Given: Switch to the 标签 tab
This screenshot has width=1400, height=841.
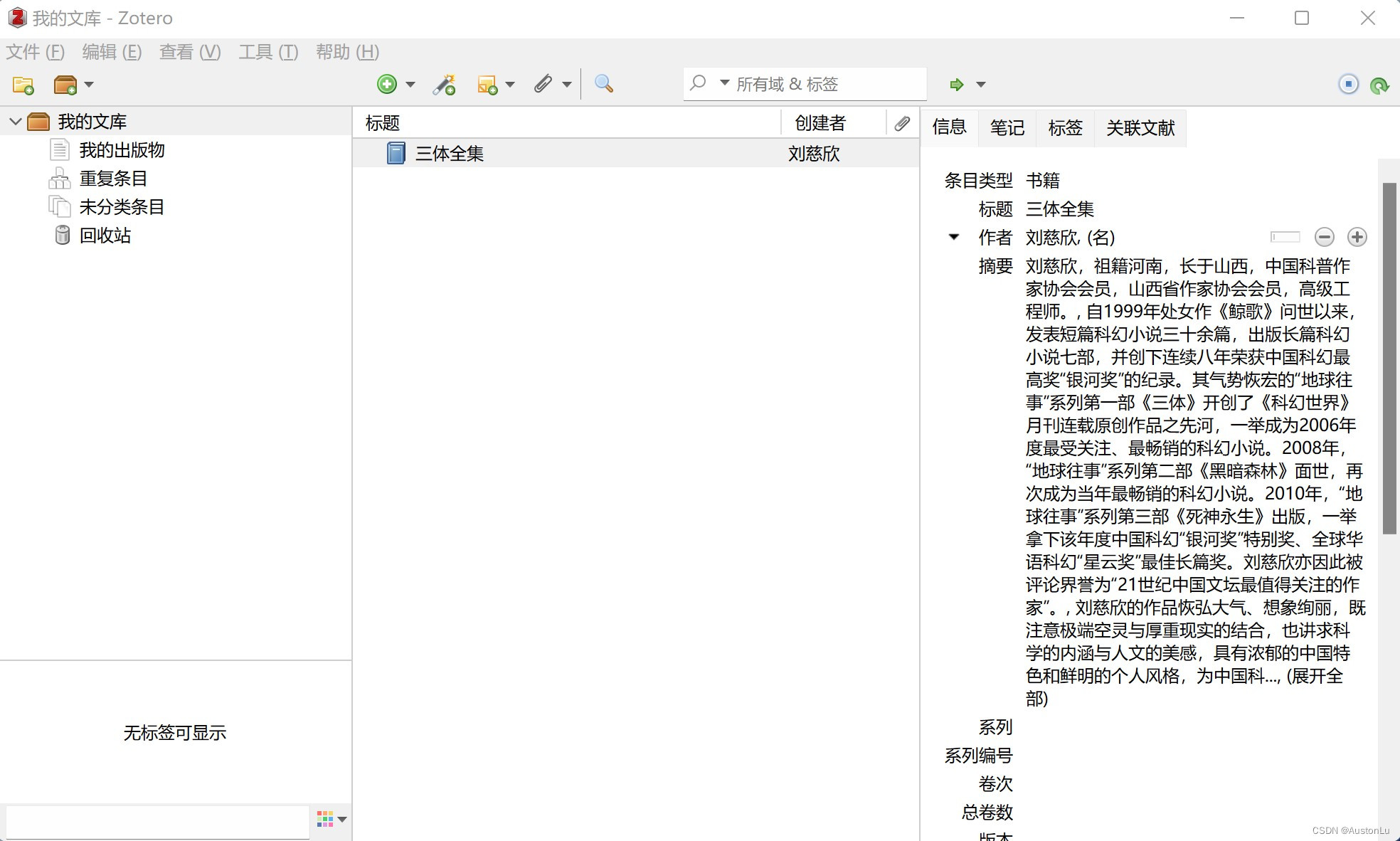Looking at the screenshot, I should (1065, 128).
